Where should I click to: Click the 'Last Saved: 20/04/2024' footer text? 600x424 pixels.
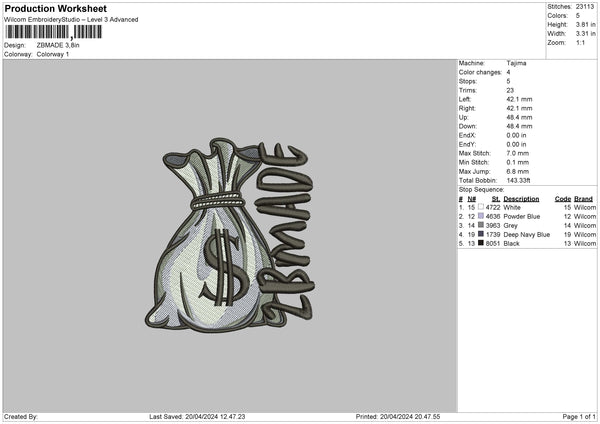pyautogui.click(x=197, y=417)
